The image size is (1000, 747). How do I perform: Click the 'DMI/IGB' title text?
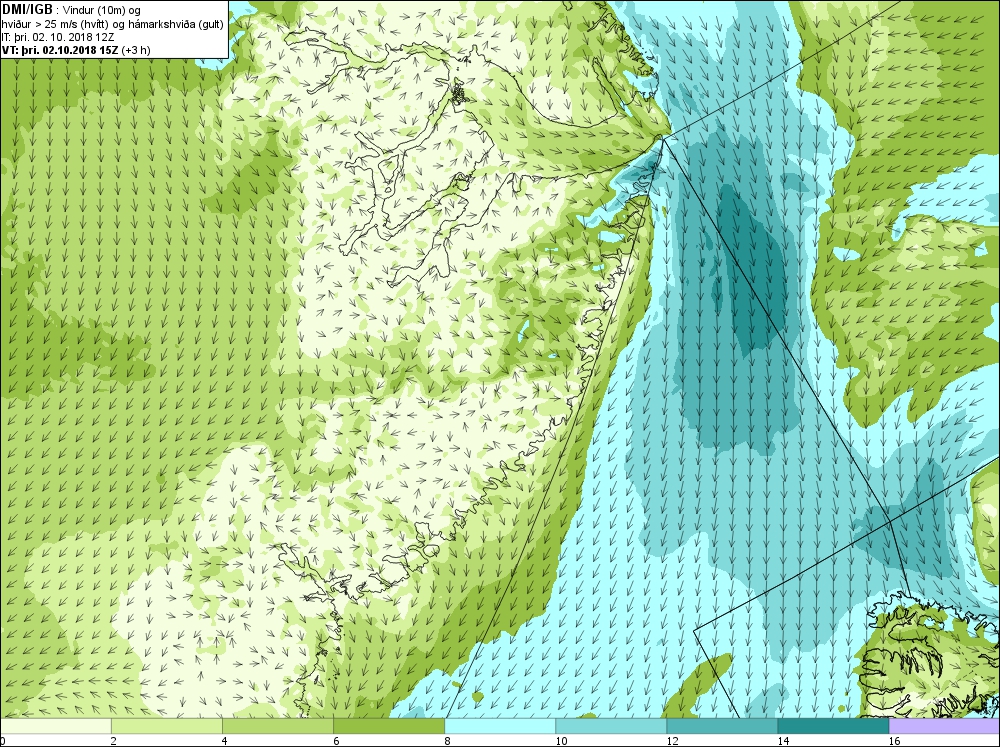coord(27,10)
